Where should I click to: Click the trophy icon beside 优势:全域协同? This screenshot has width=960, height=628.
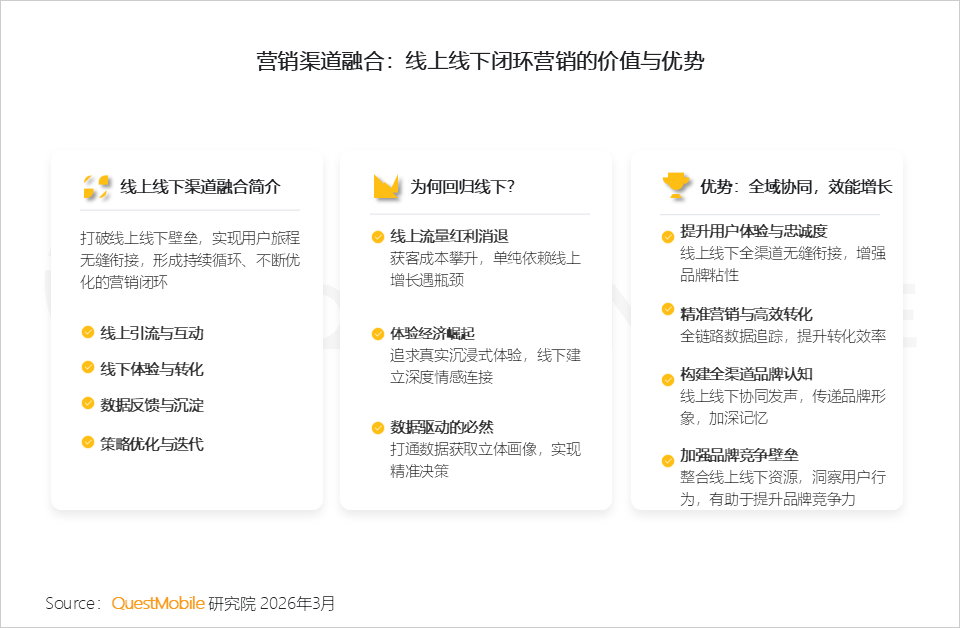point(675,185)
